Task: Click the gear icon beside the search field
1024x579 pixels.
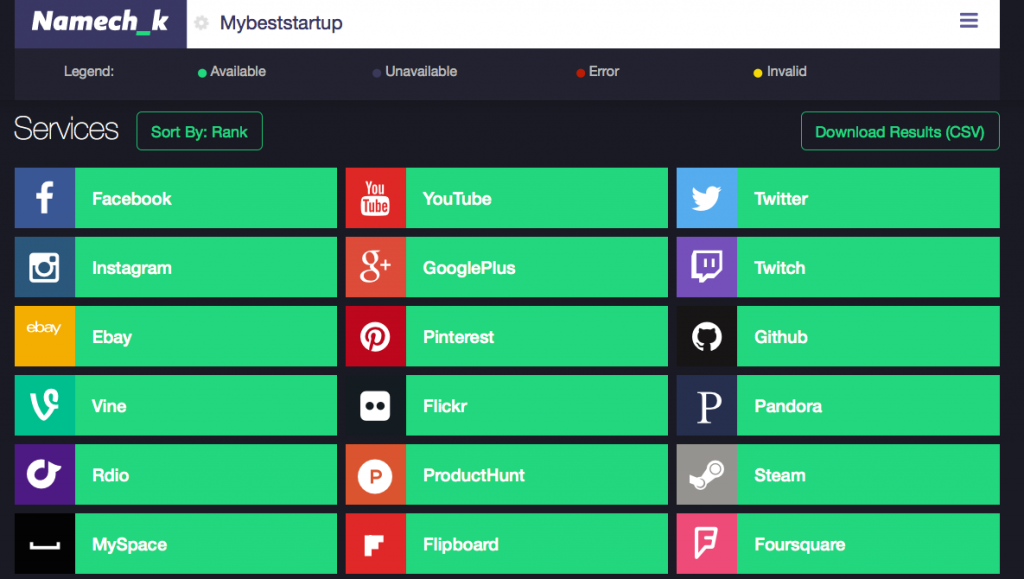Action: pos(201,23)
